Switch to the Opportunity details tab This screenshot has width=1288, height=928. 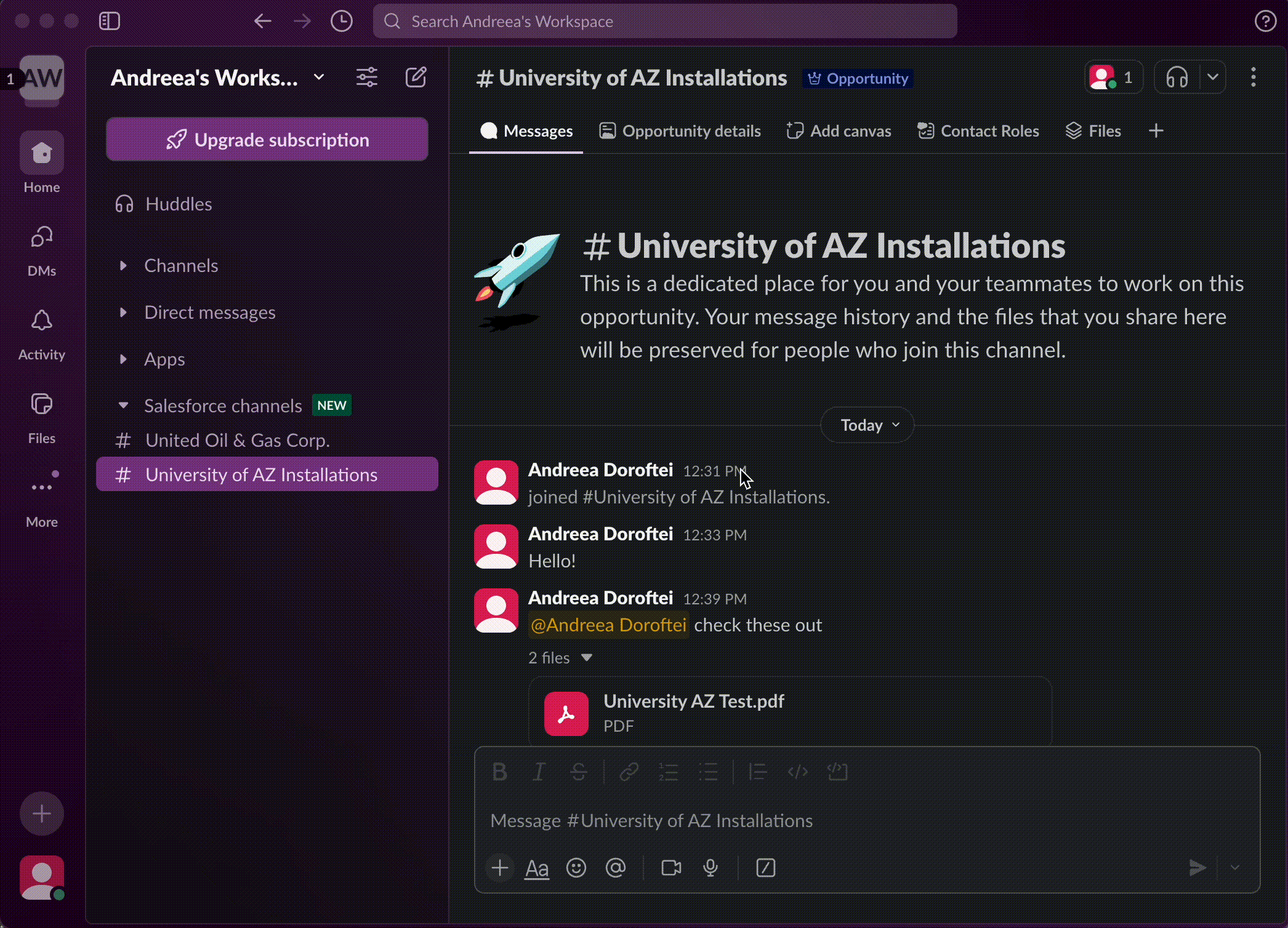point(680,131)
